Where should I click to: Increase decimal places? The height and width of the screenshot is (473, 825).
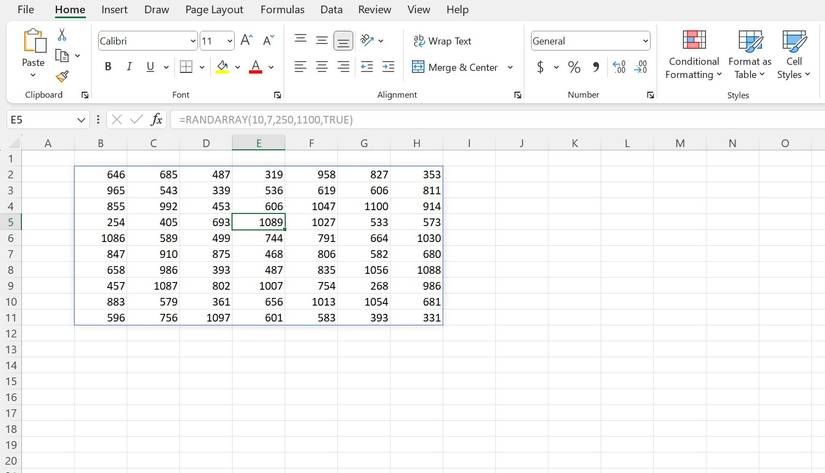(x=619, y=67)
